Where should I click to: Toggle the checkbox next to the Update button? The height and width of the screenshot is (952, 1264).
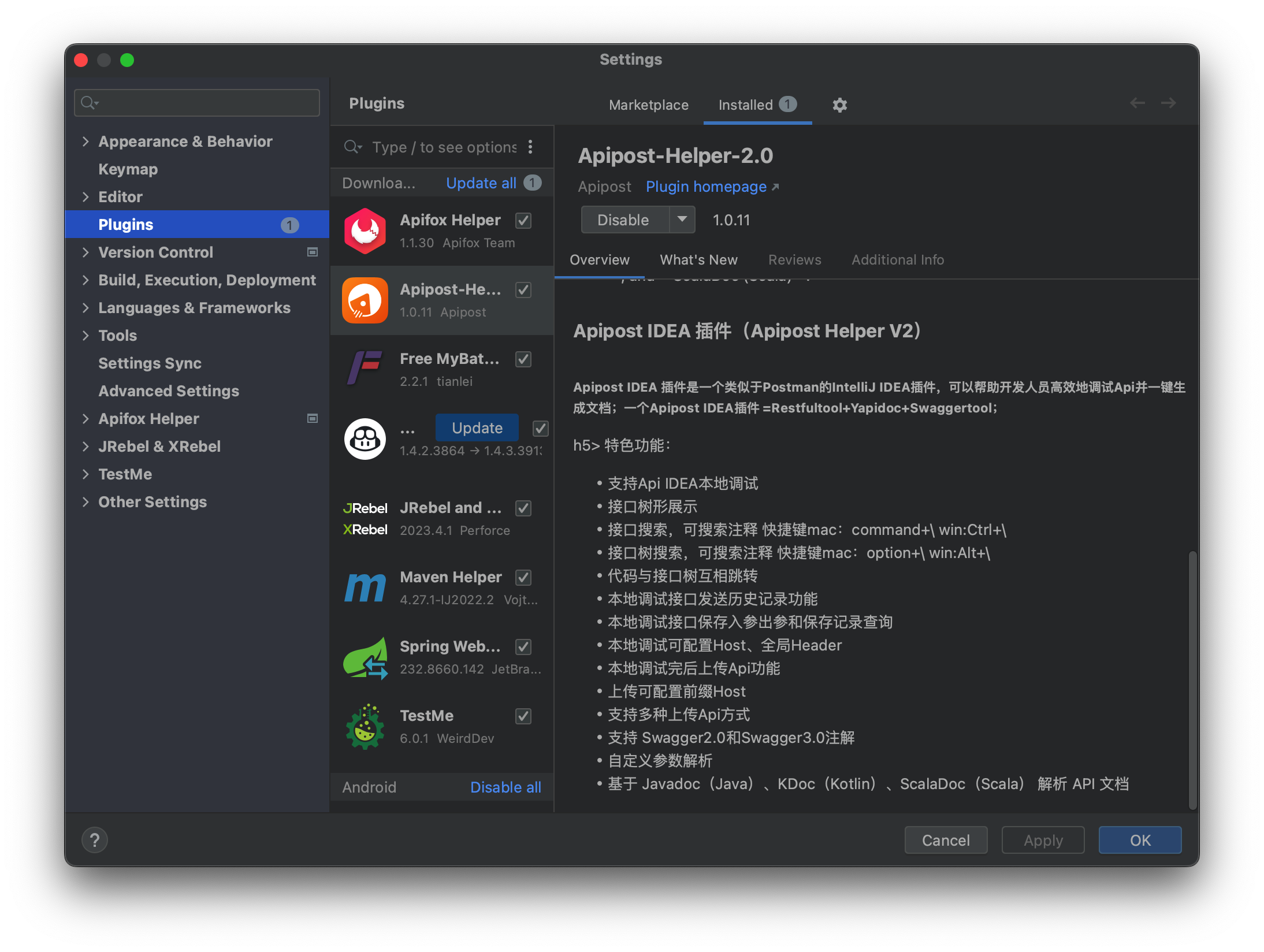[x=540, y=428]
